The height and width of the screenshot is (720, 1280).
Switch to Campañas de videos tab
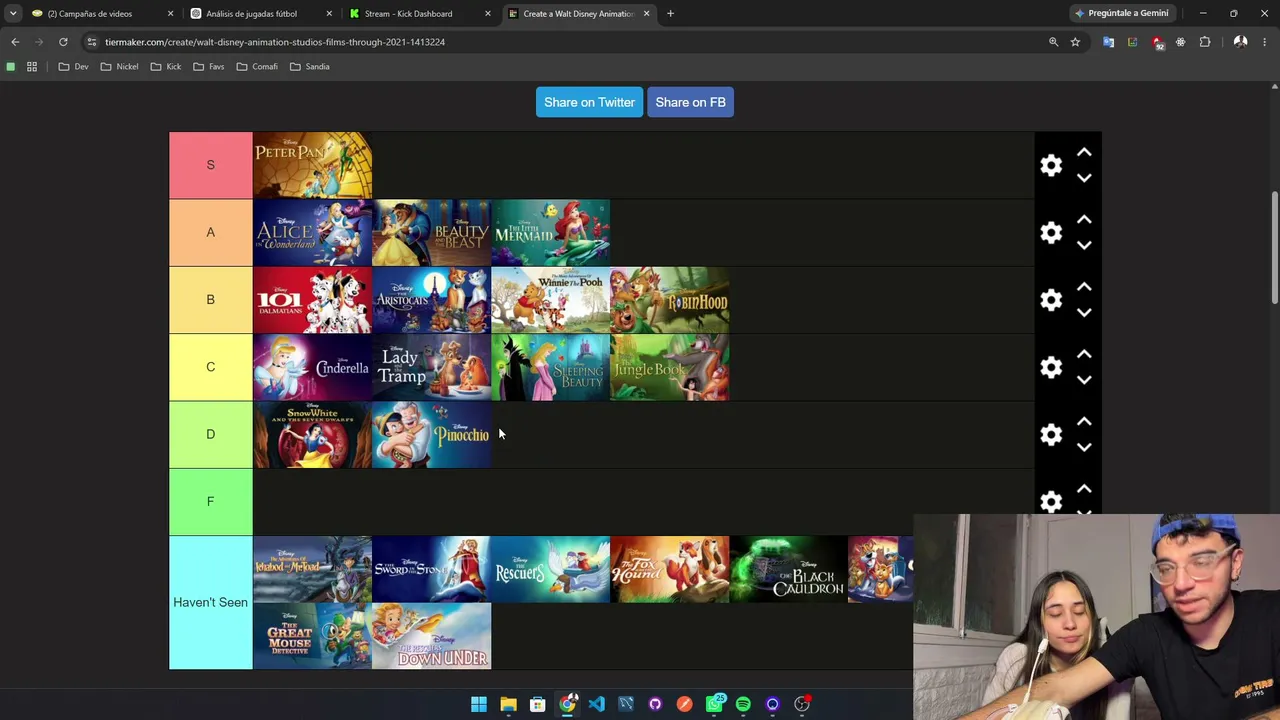(x=102, y=14)
